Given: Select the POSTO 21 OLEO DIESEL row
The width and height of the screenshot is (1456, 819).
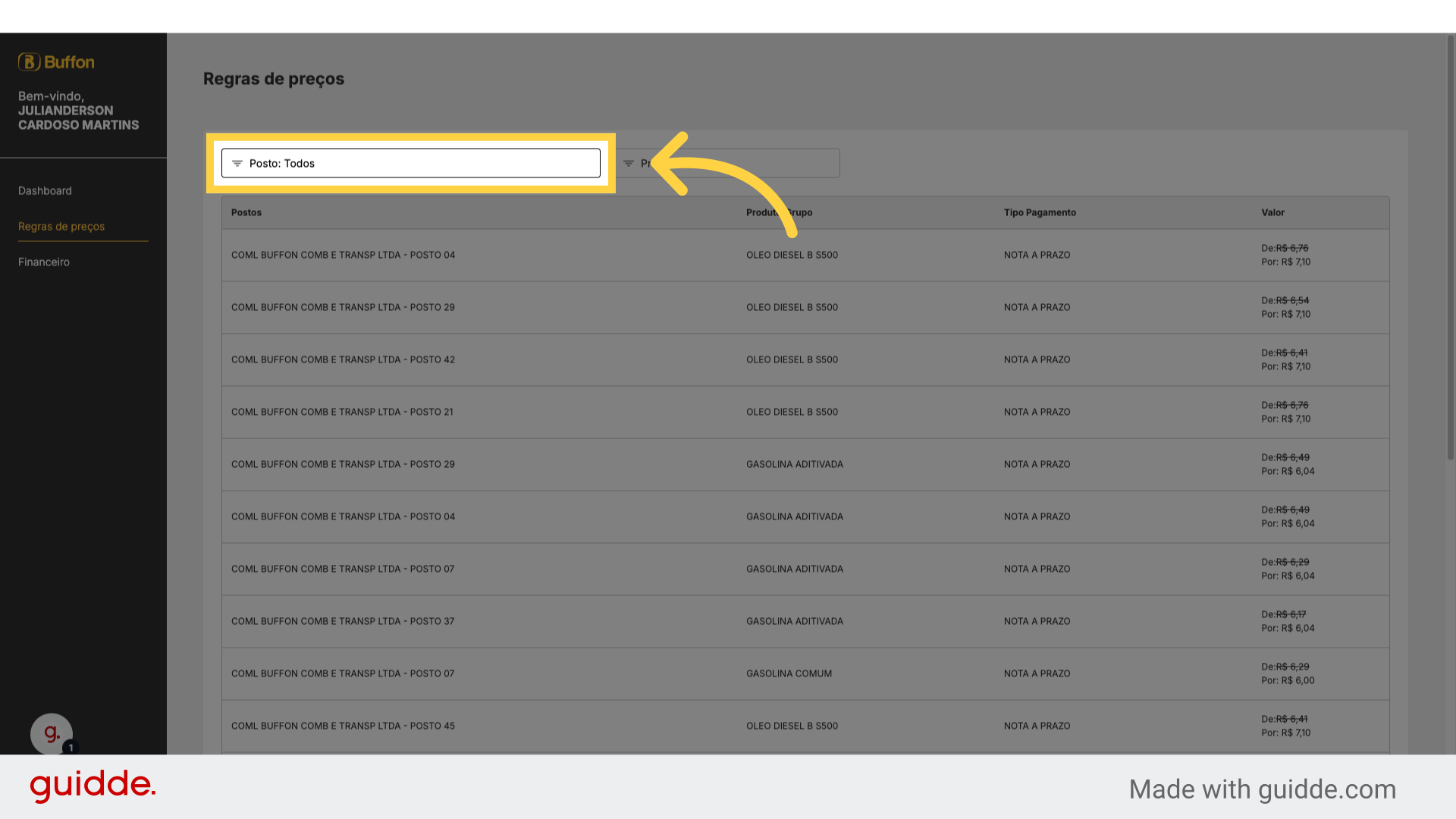Looking at the screenshot, I should (x=805, y=413).
